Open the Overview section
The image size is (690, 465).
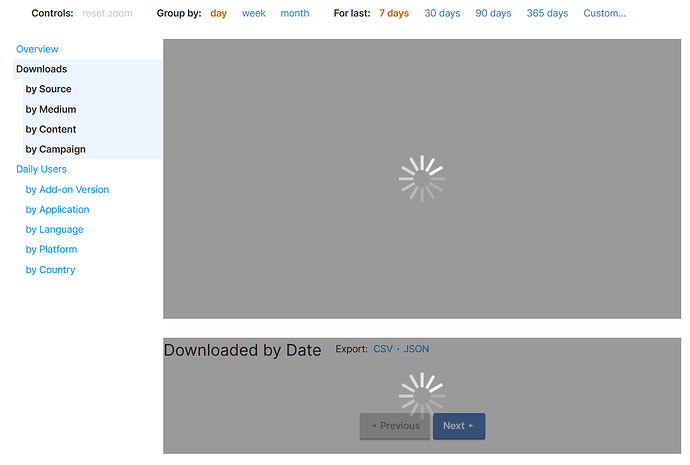click(x=37, y=49)
